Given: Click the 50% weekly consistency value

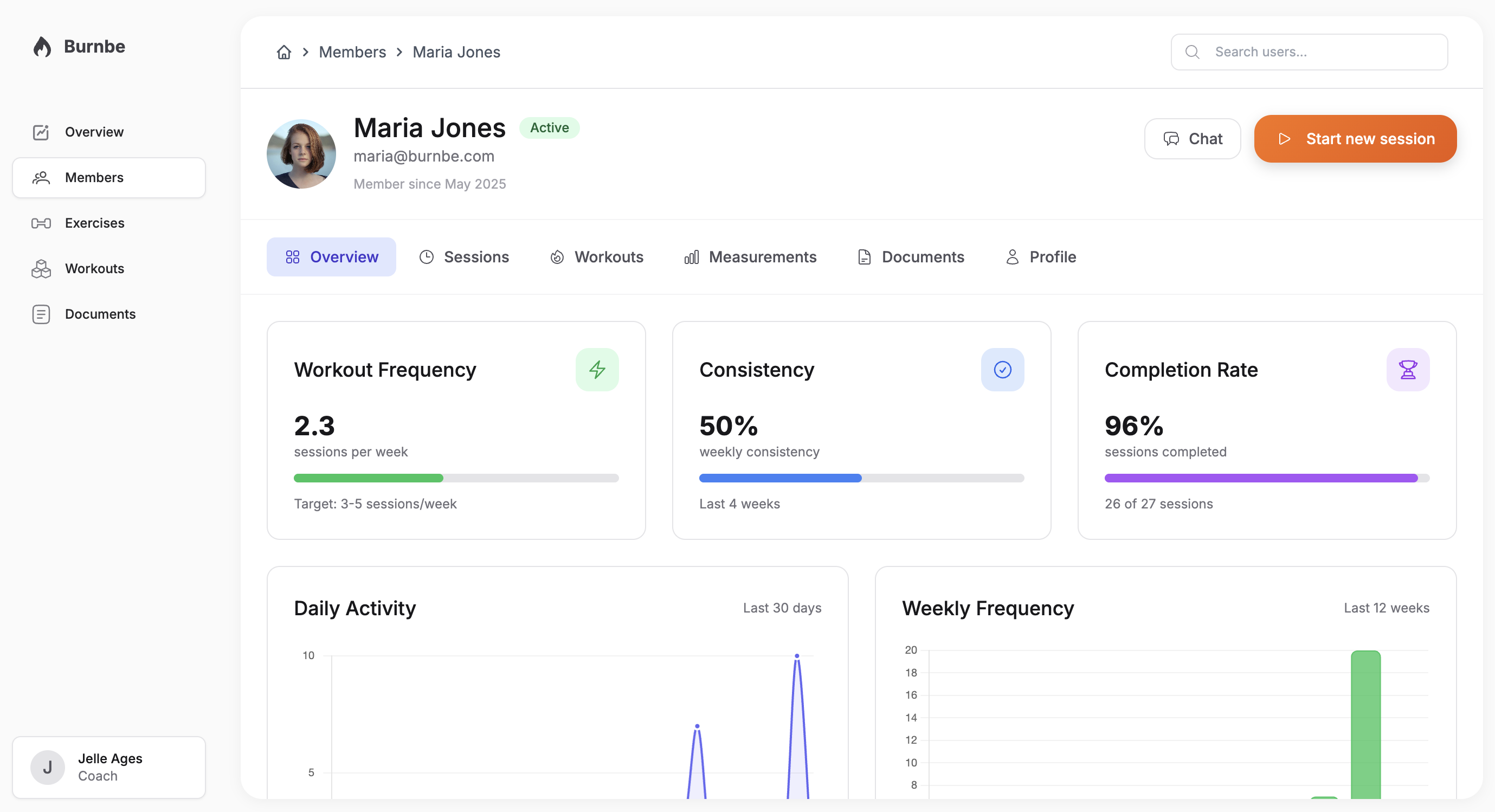Looking at the screenshot, I should tap(729, 426).
